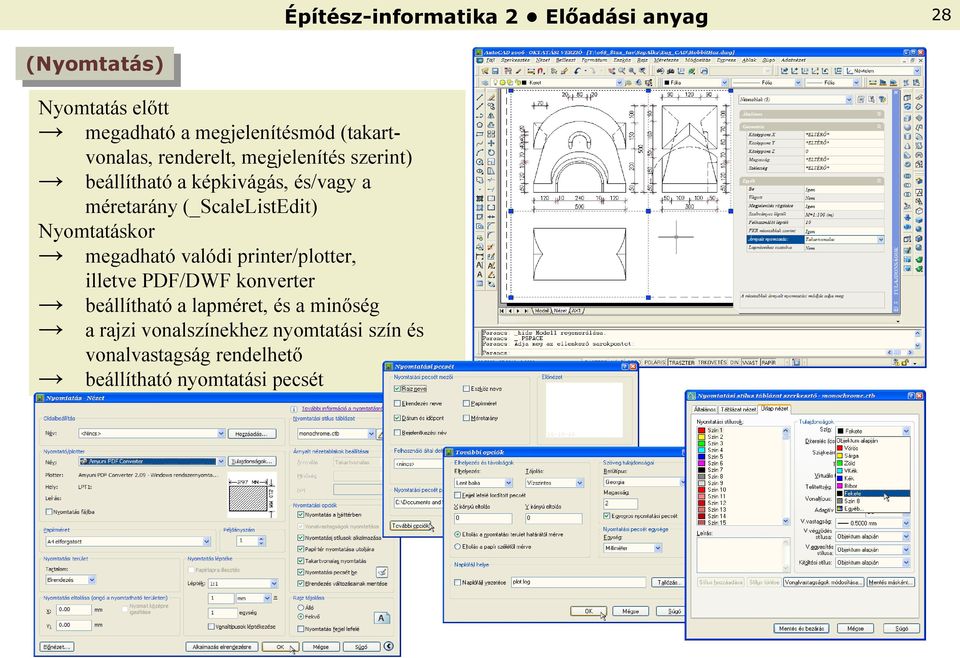Toggle Dátum és időpont checkbox
This screenshot has height=658, width=960.
pos(397,418)
